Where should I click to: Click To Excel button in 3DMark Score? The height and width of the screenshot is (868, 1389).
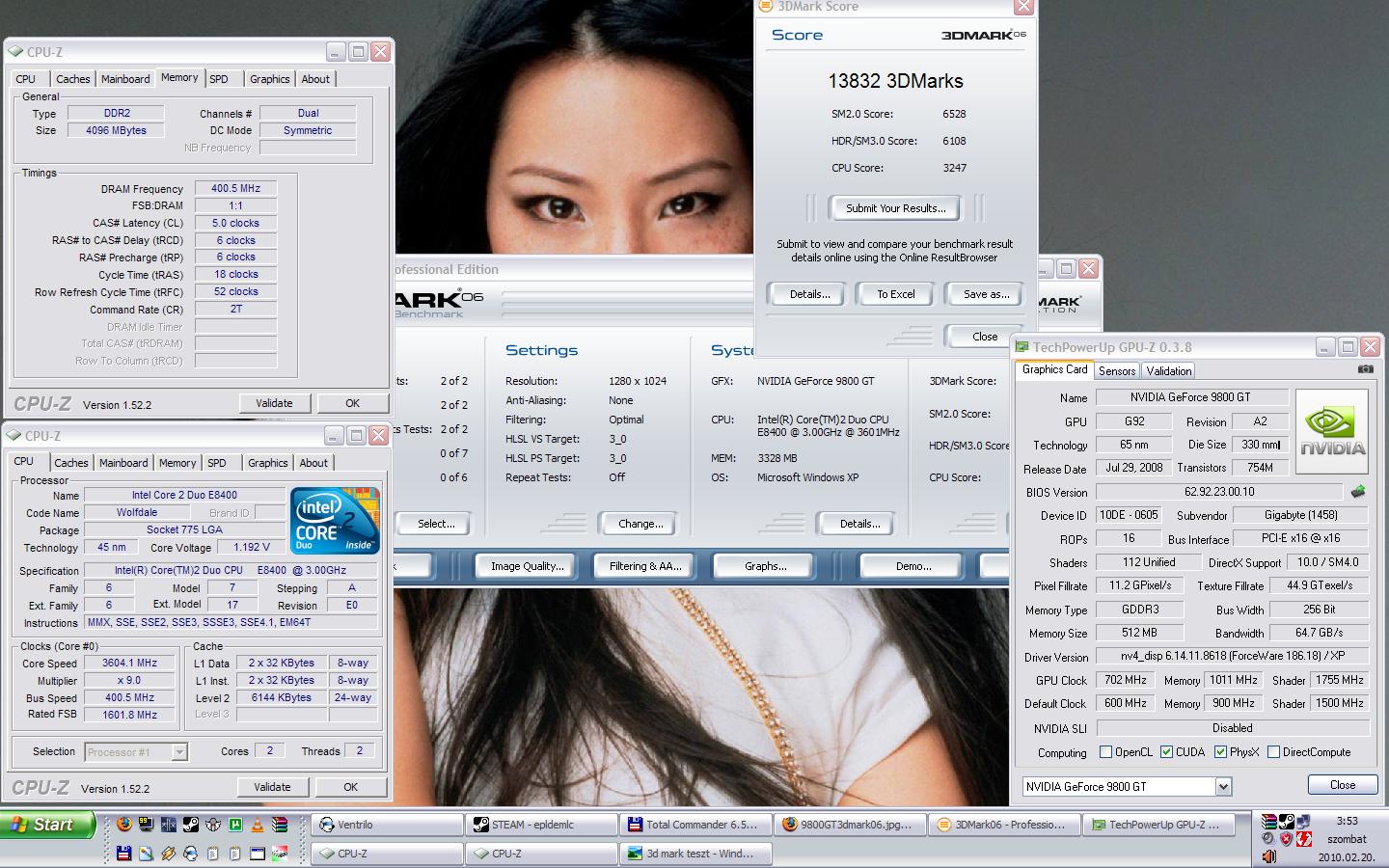click(895, 294)
